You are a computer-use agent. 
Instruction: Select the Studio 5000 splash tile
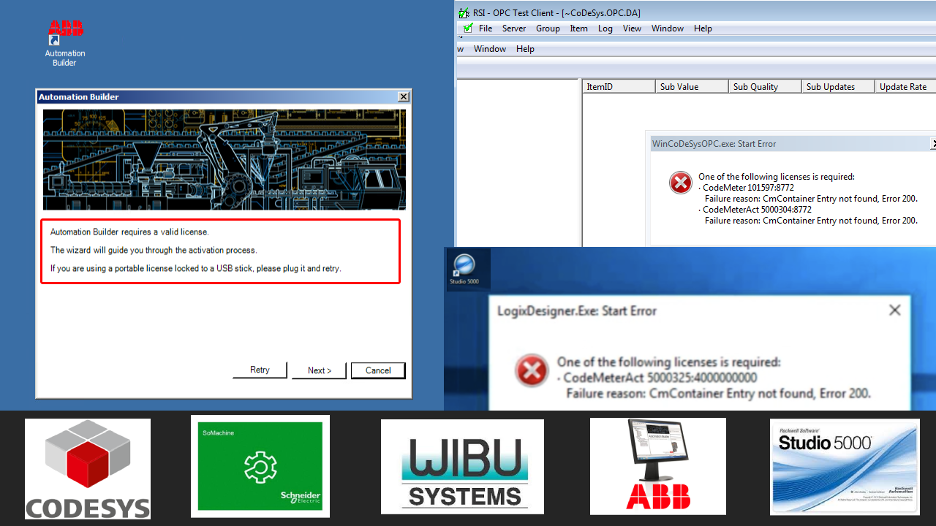[x=845, y=467]
